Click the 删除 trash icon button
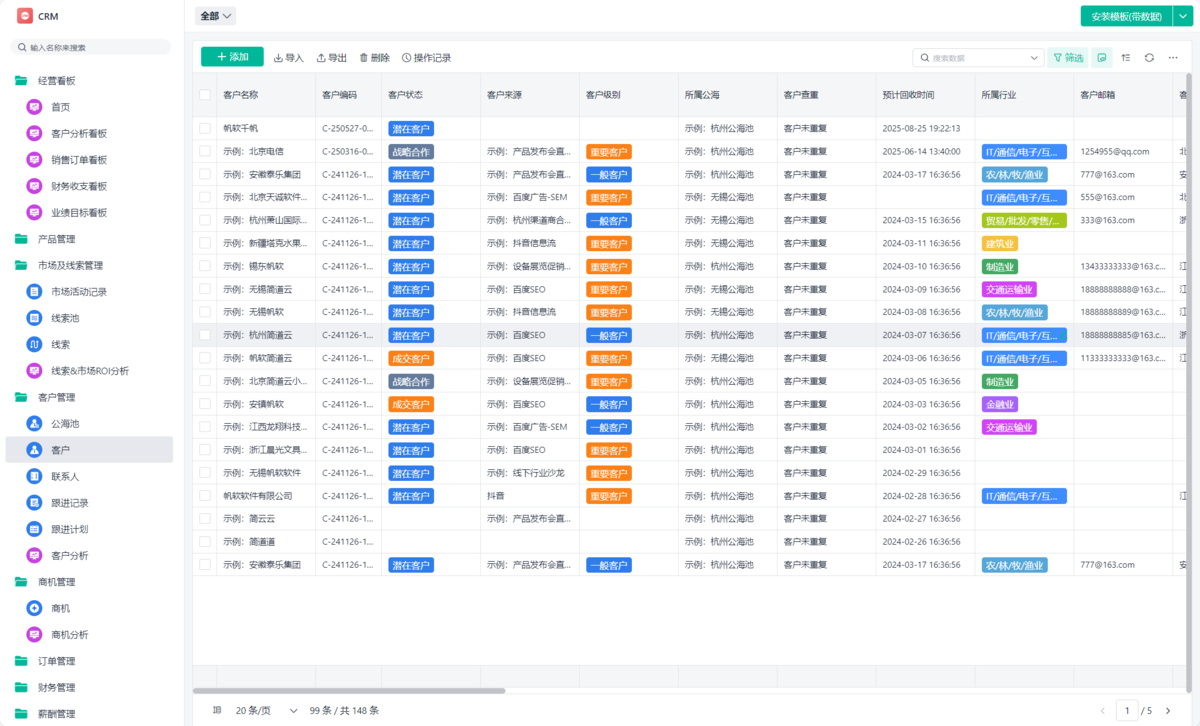 [374, 58]
